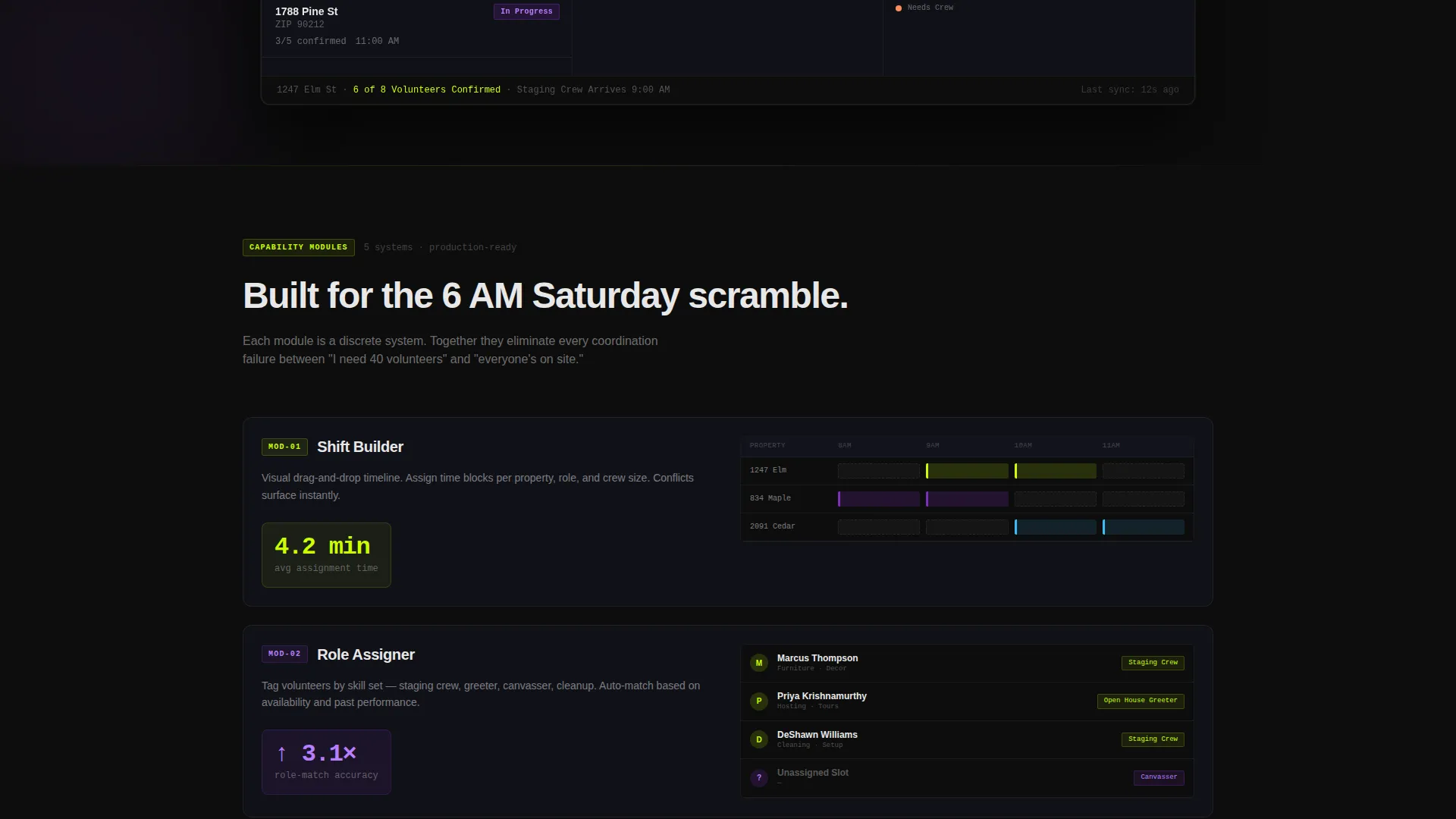Screen dimensions: 1456x819
Task: Click Marcus Thompson's Staging Crew tag
Action: coord(1153,663)
